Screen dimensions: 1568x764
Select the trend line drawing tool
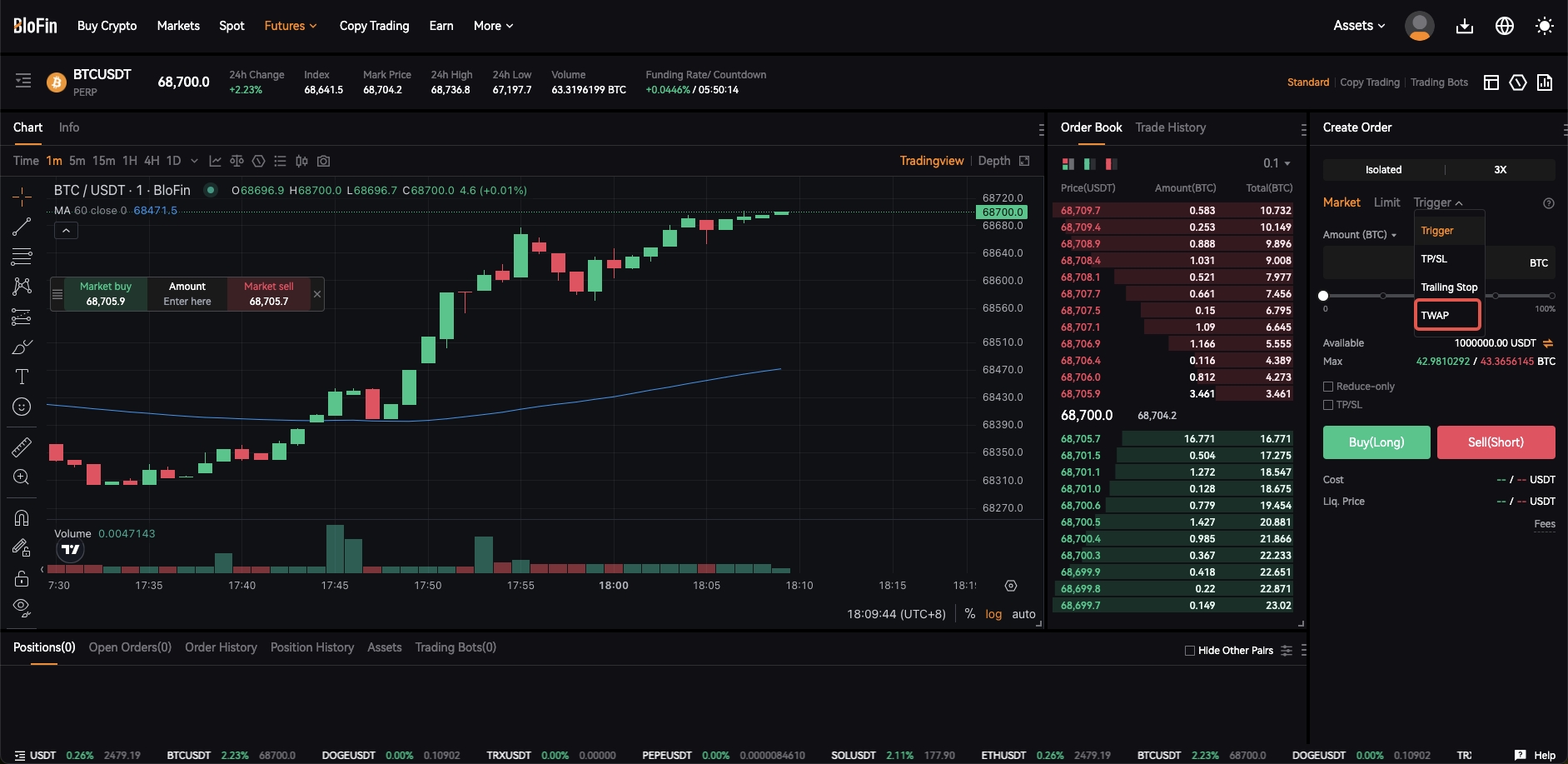[x=22, y=227]
